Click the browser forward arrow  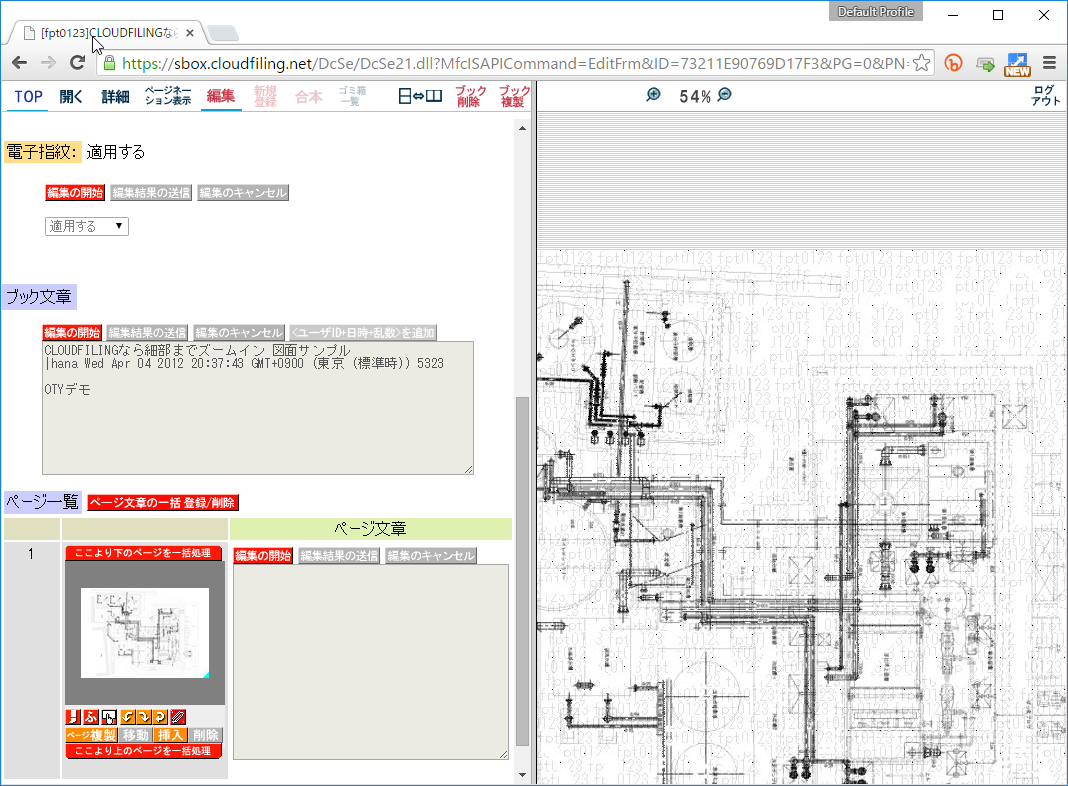coord(48,63)
